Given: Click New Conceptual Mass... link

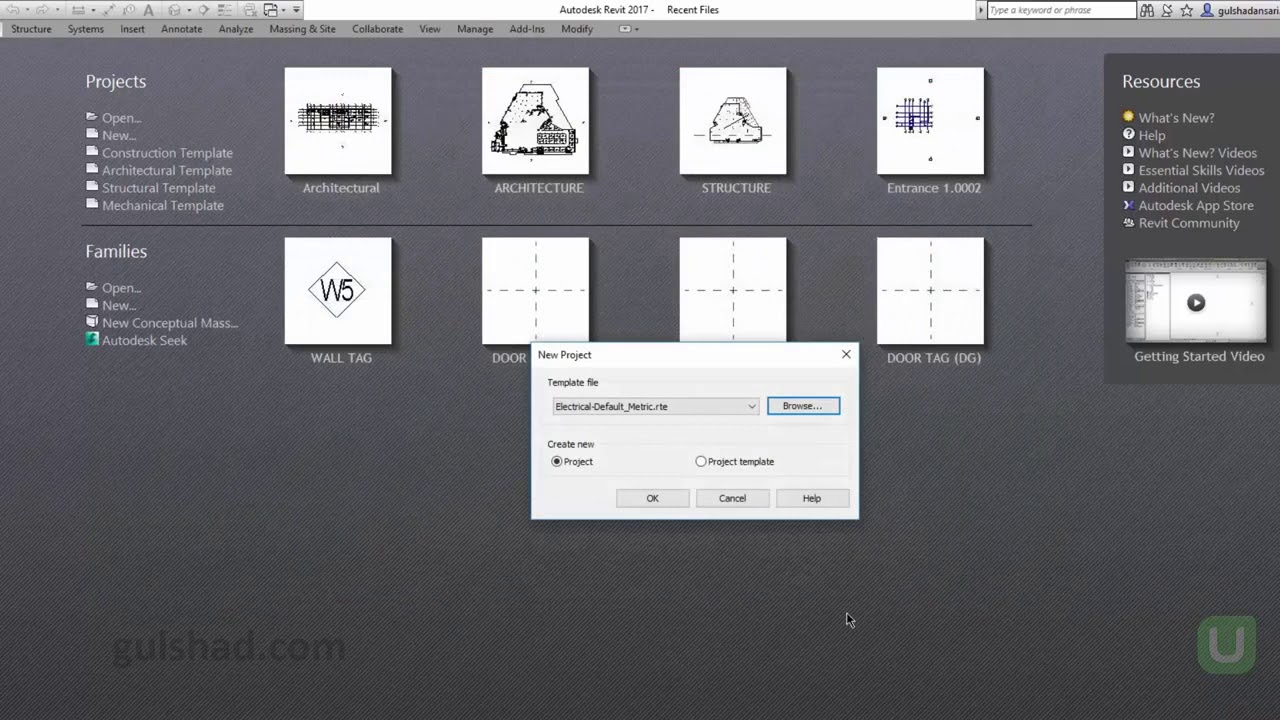Looking at the screenshot, I should [x=170, y=323].
